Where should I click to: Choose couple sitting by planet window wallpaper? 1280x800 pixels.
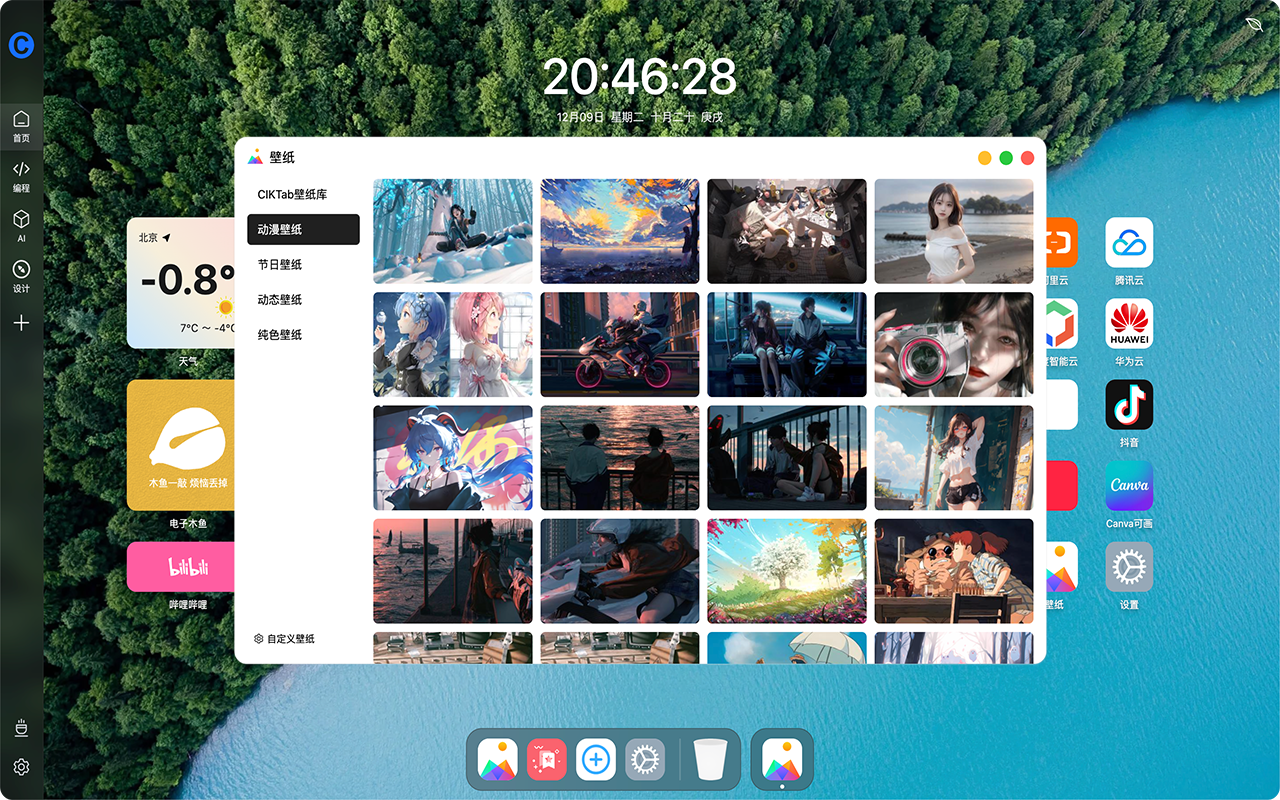(787, 345)
